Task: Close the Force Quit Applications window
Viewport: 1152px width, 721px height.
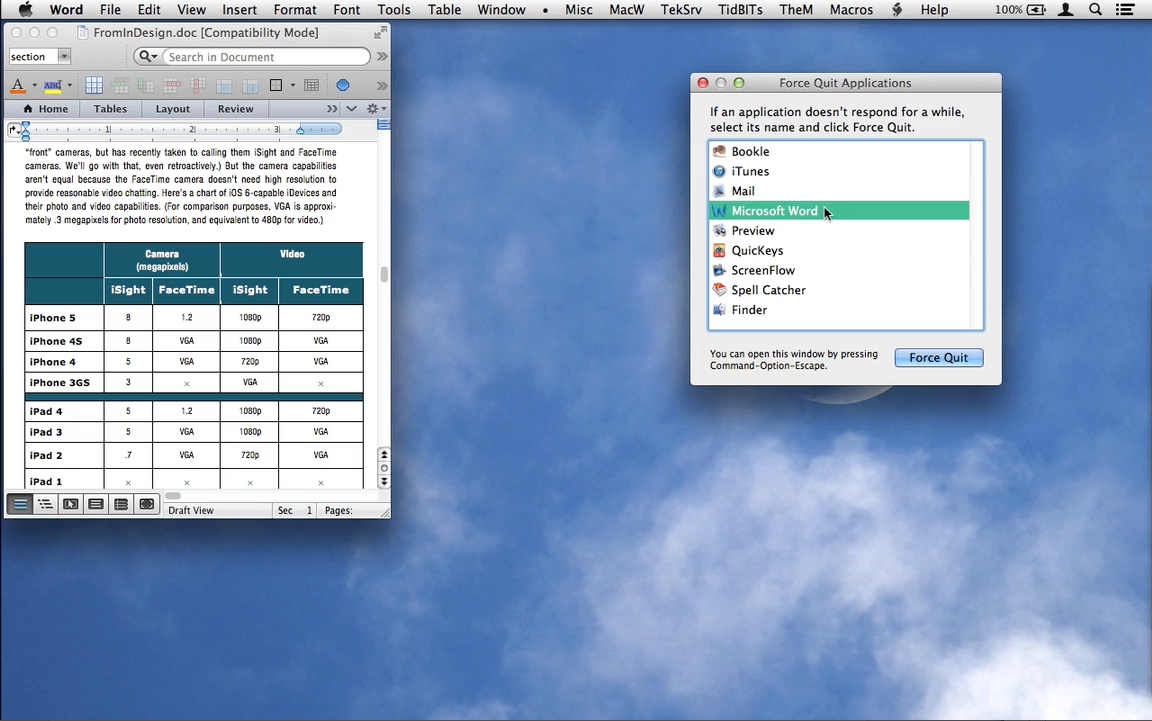Action: pyautogui.click(x=703, y=83)
